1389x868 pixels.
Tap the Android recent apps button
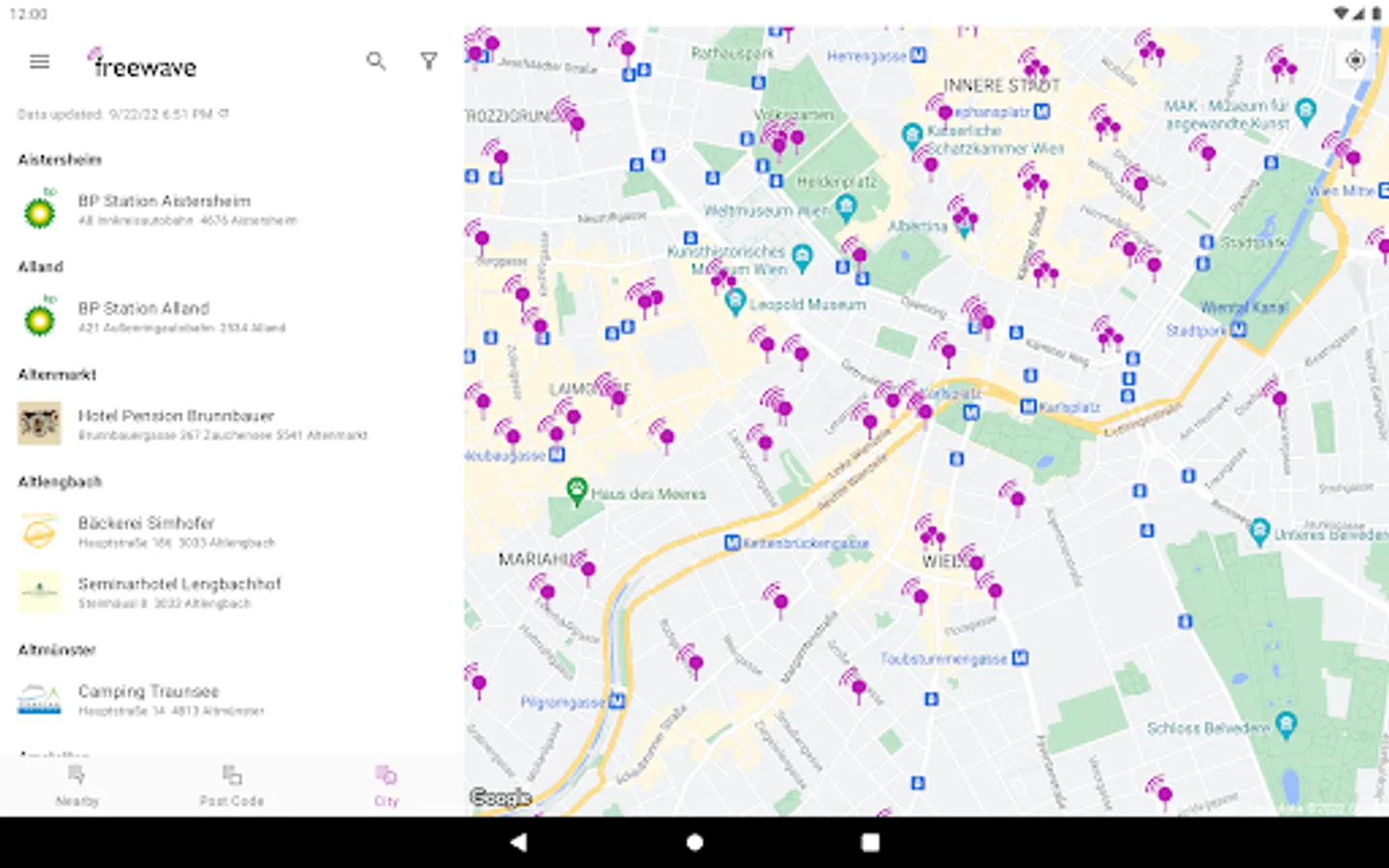tap(870, 842)
